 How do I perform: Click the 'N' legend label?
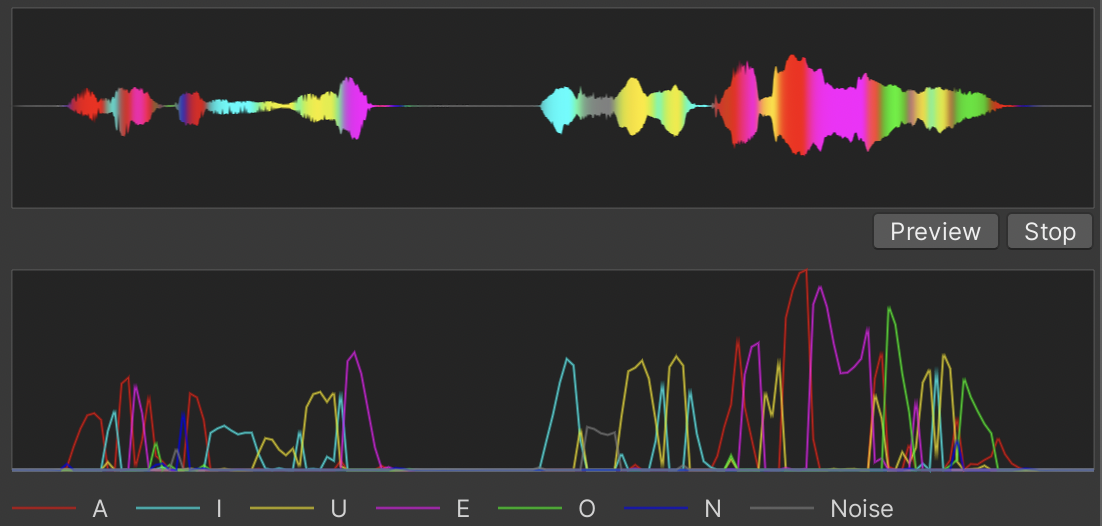712,508
